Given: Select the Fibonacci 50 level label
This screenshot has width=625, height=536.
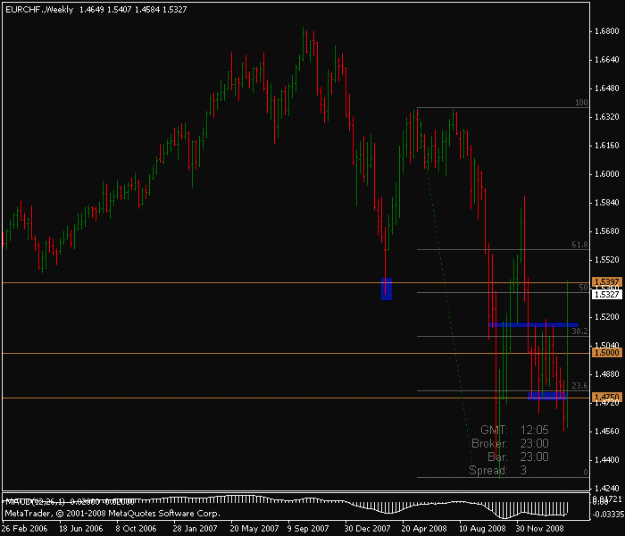Looking at the screenshot, I should pos(584,287).
